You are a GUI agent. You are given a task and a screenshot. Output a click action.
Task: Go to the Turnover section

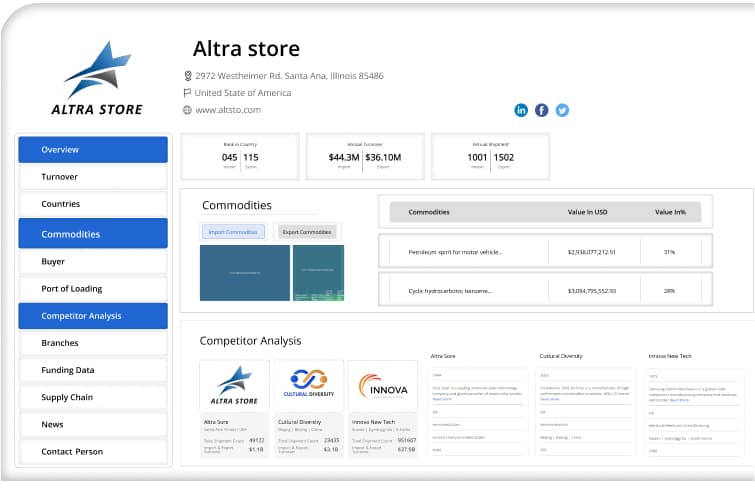[93, 177]
